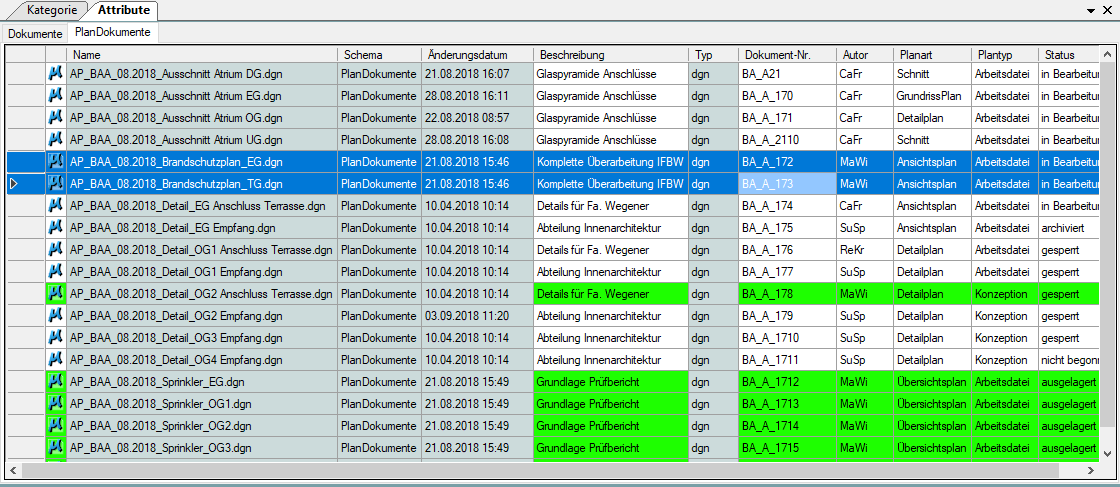Sort by the Typ column header
Image resolution: width=1120 pixels, height=487 pixels.
coord(714,55)
